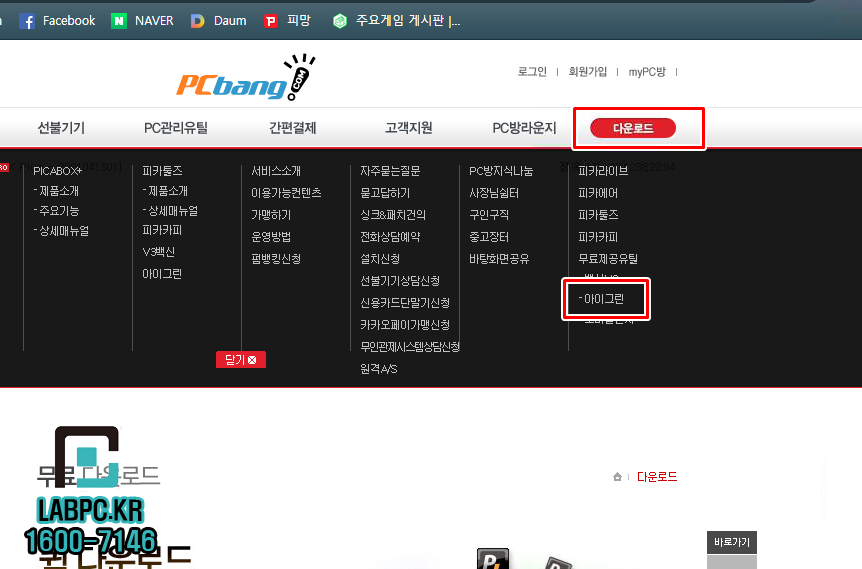Click 싱크&패치건의 link
Viewport: 862px width, 569px height.
pos(393,215)
